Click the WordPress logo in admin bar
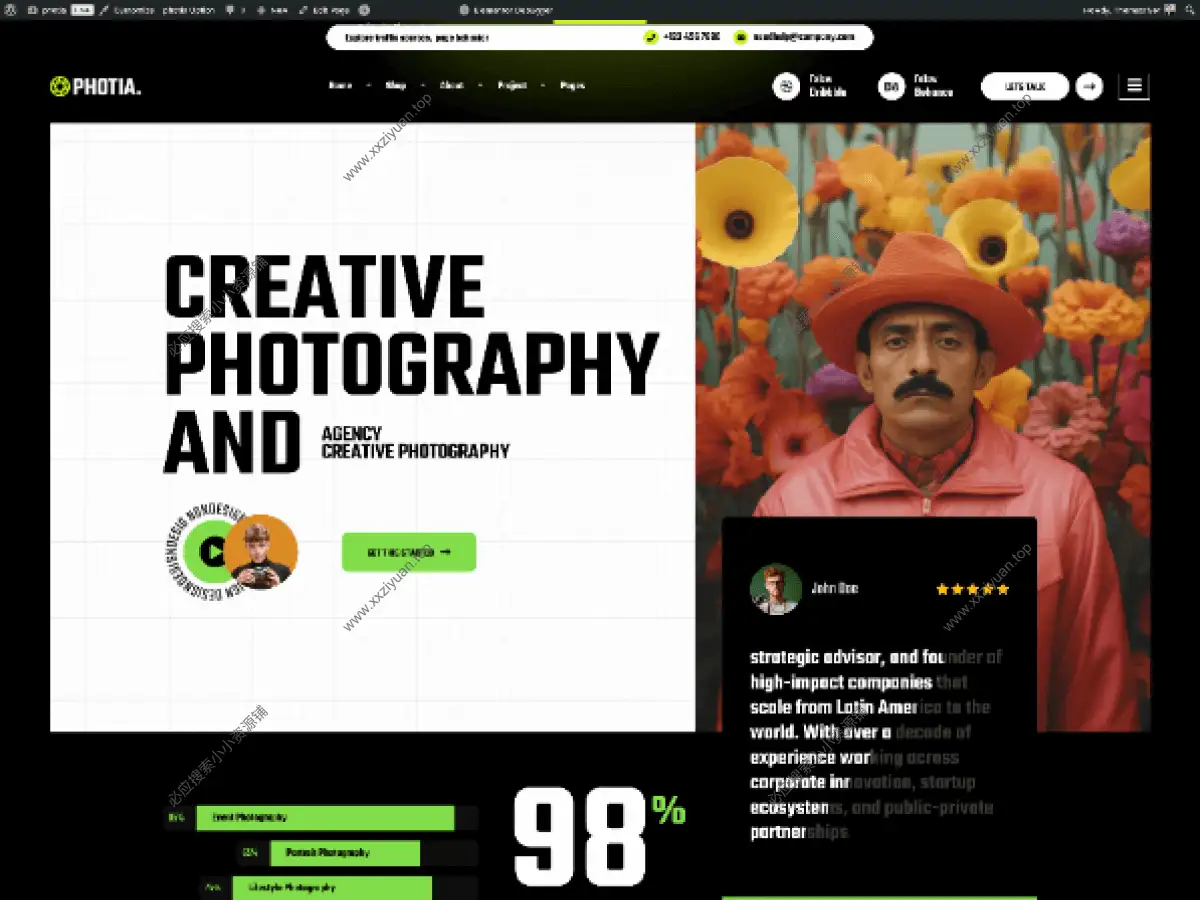1200x900 pixels. pos(9,9)
